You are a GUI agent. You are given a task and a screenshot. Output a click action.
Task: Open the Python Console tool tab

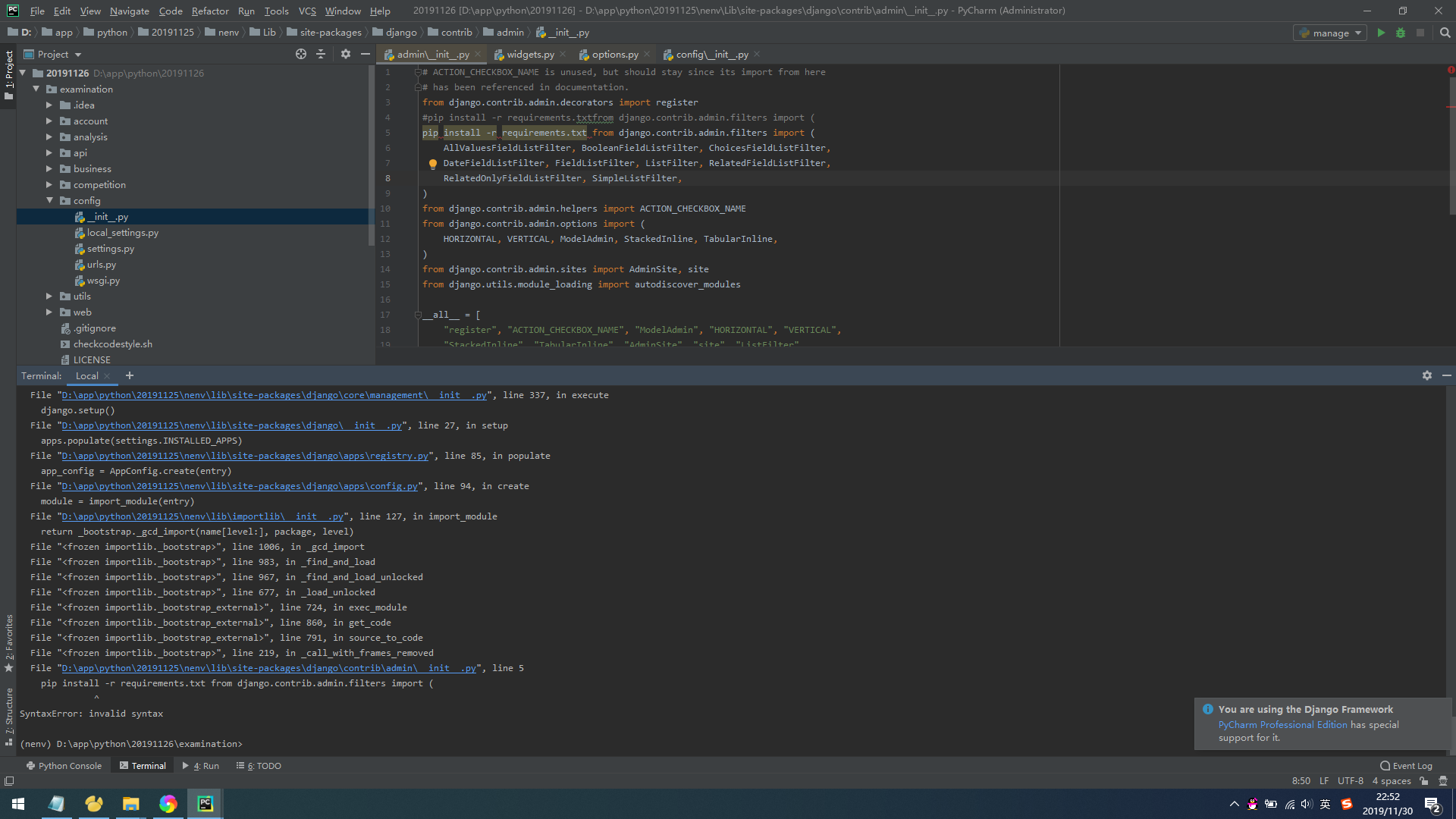(x=64, y=765)
